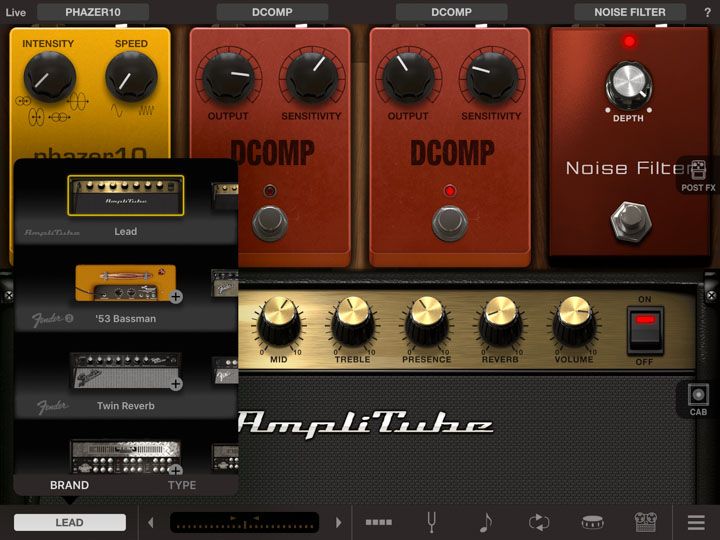Viewport: 720px width, 540px height.
Task: Add the '53 Bassman amp with plus icon
Action: 175,297
